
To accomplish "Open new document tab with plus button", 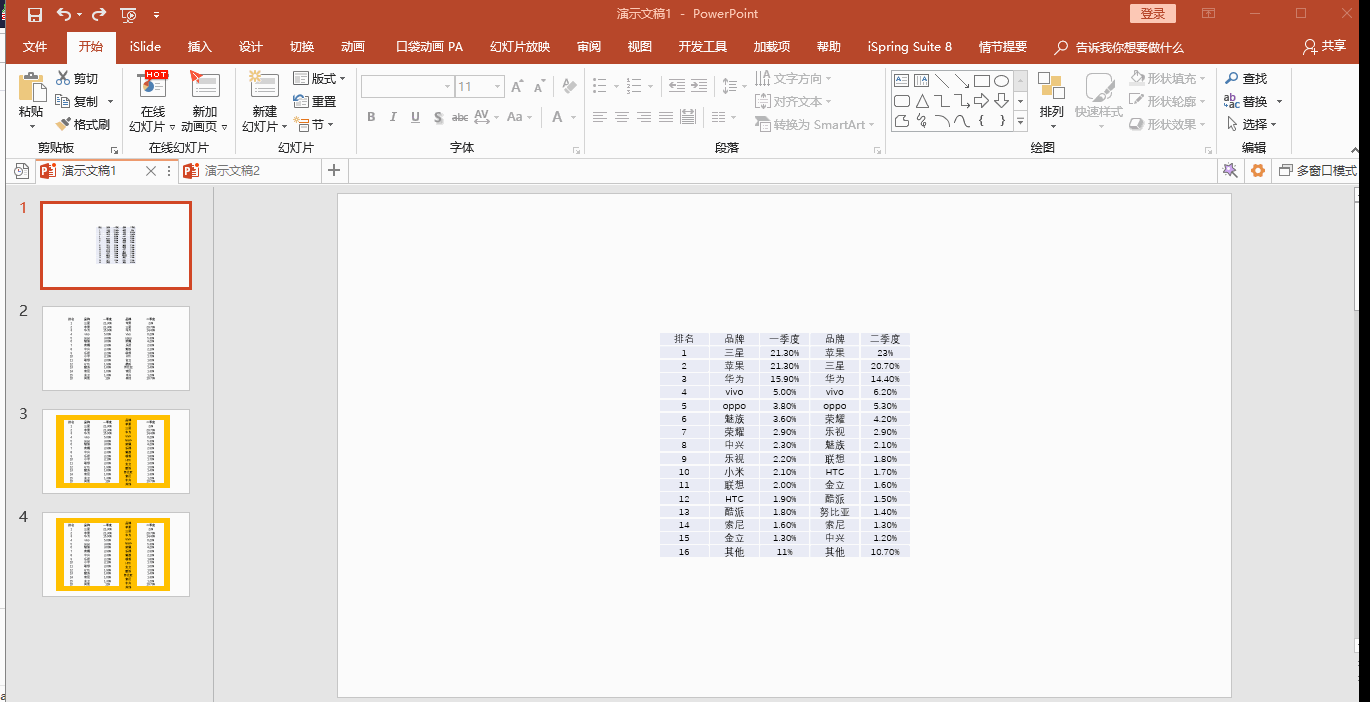I will [334, 171].
